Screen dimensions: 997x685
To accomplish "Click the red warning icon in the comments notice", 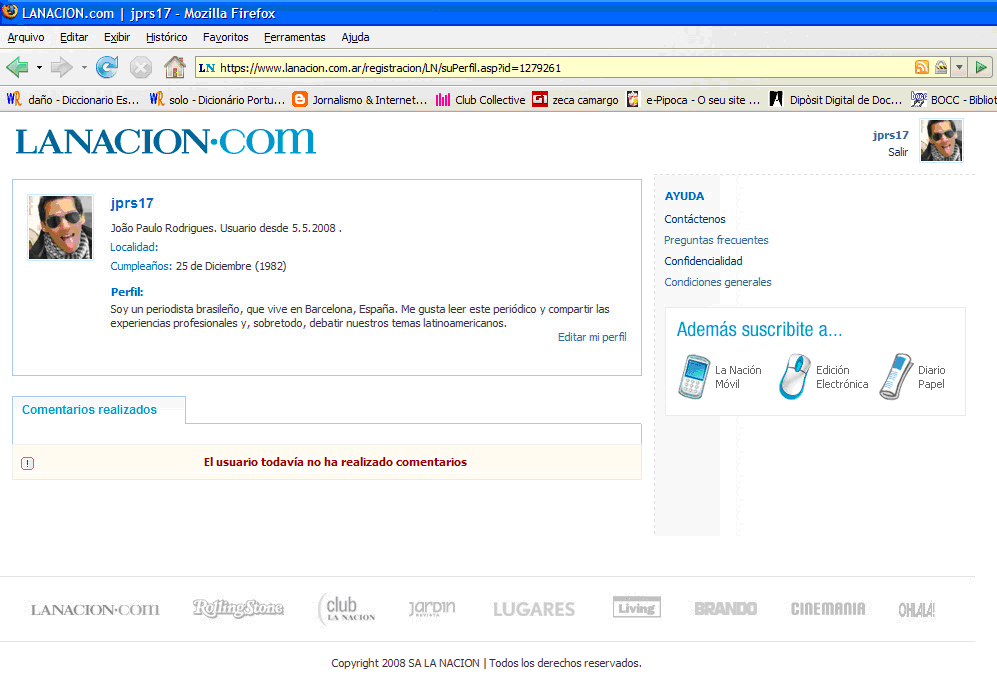I will point(27,463).
